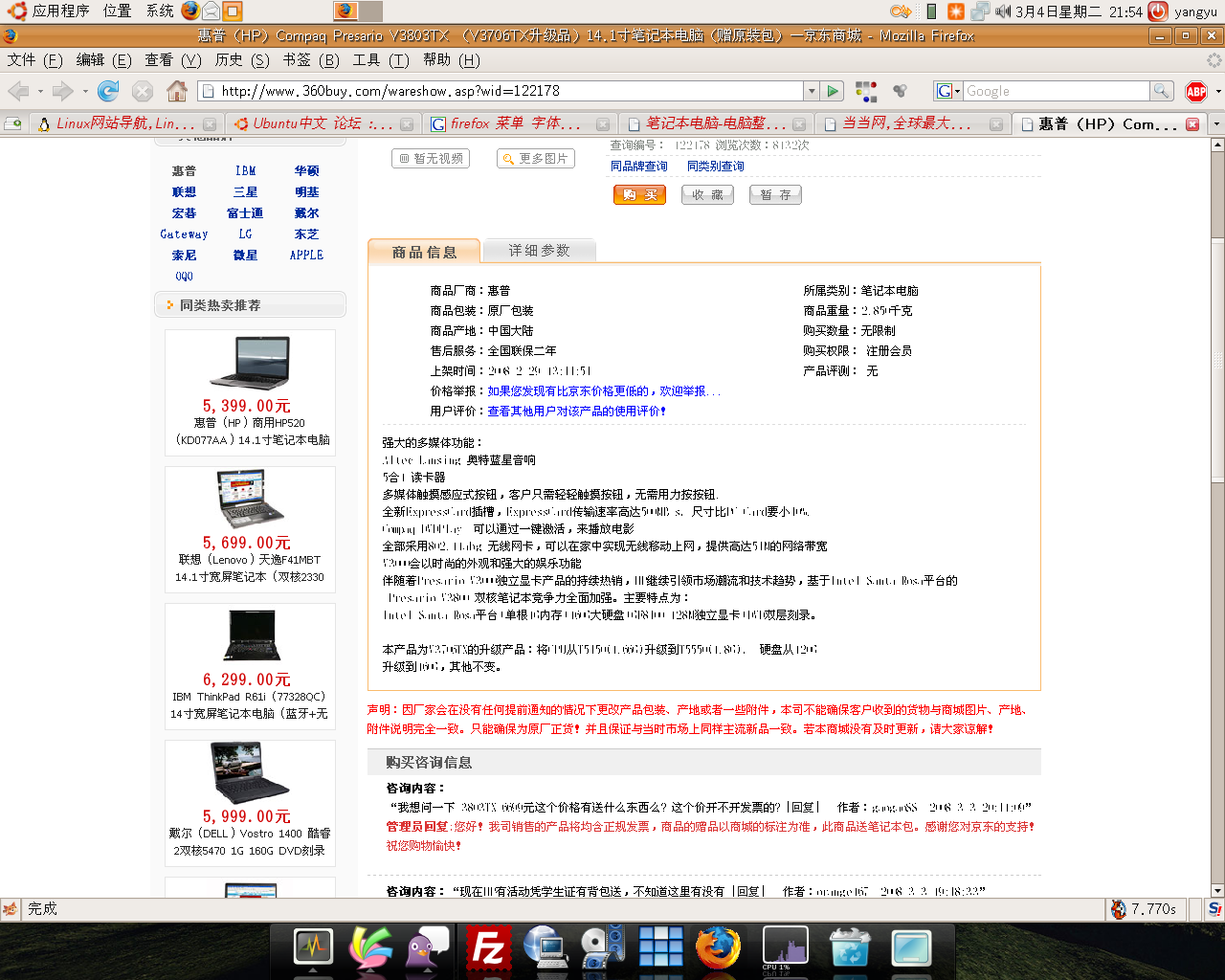The height and width of the screenshot is (980, 1225).
Task: Click the 收藏 favorite button
Action: (707, 195)
